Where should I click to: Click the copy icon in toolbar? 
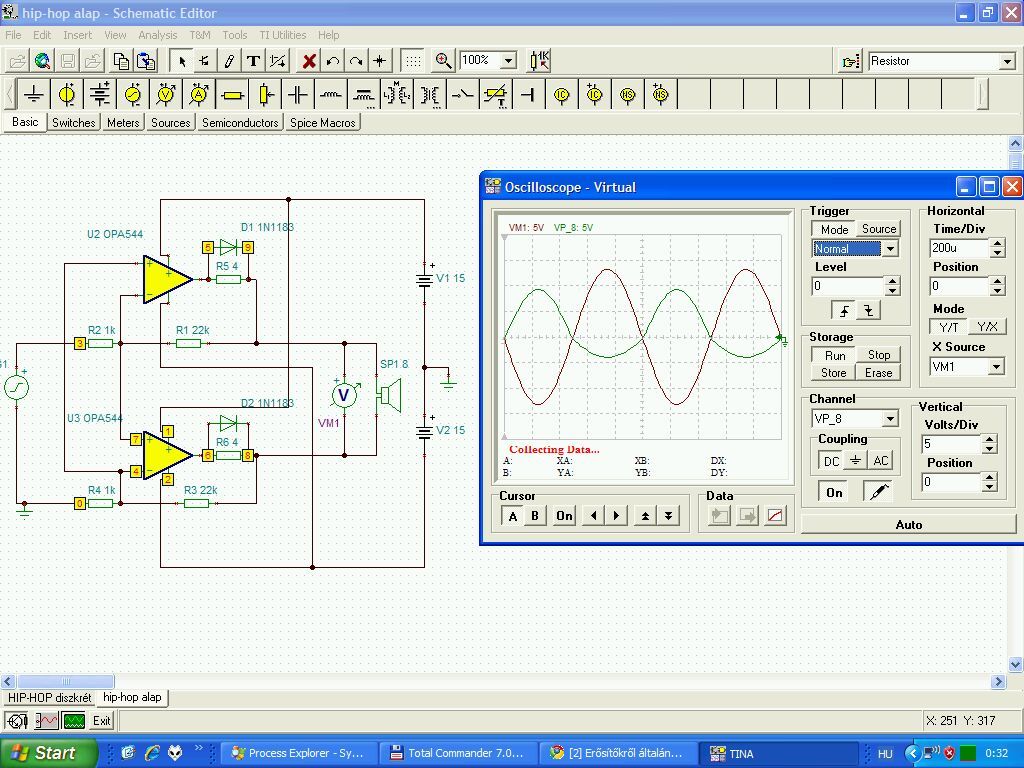point(121,61)
